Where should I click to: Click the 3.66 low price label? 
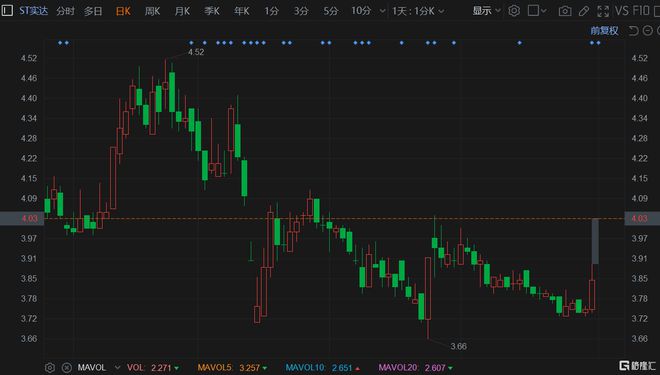point(458,346)
